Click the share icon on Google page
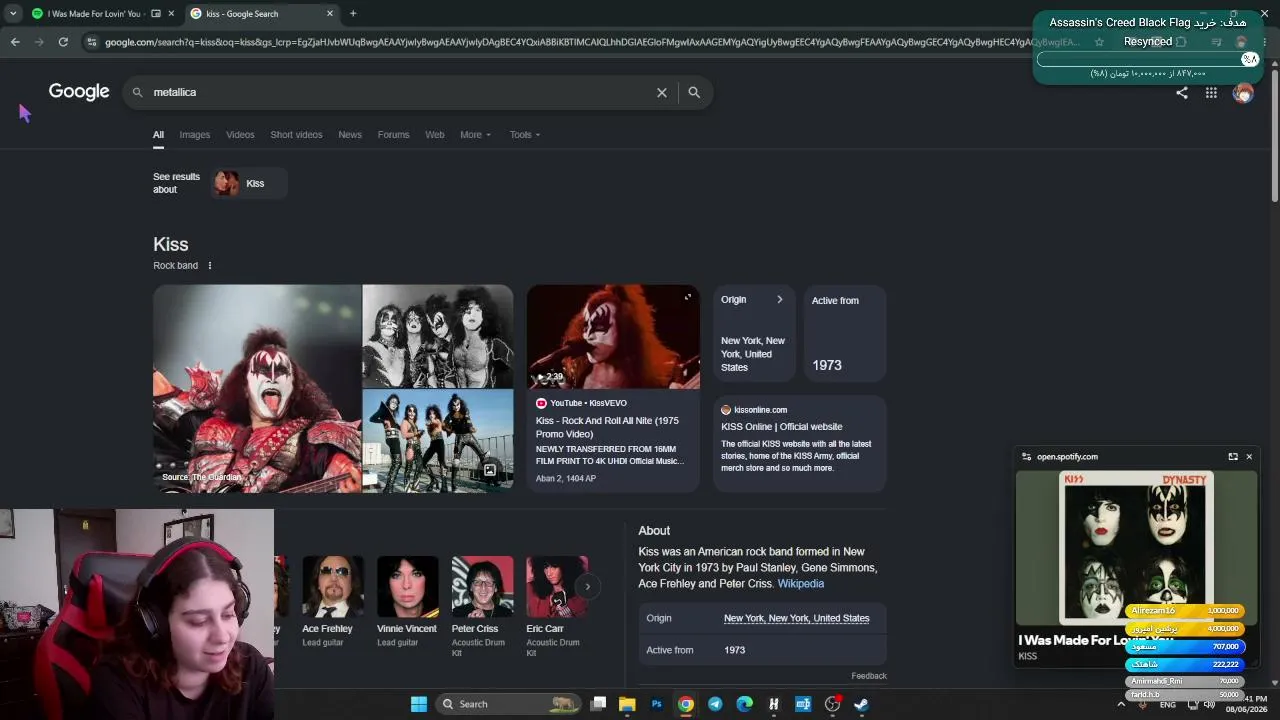Image resolution: width=1280 pixels, height=720 pixels. [x=1182, y=92]
